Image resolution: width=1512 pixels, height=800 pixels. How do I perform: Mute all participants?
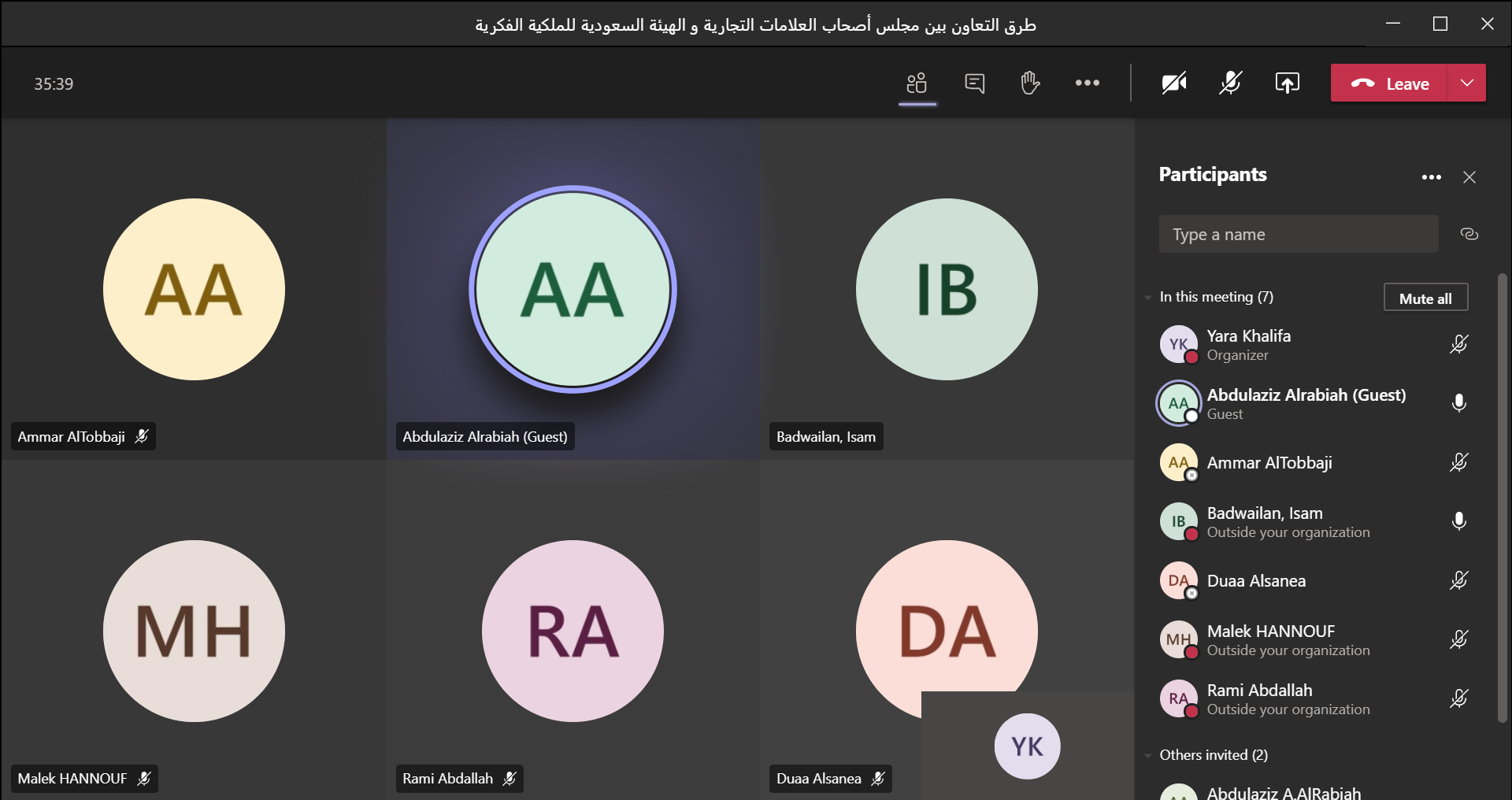click(1425, 298)
